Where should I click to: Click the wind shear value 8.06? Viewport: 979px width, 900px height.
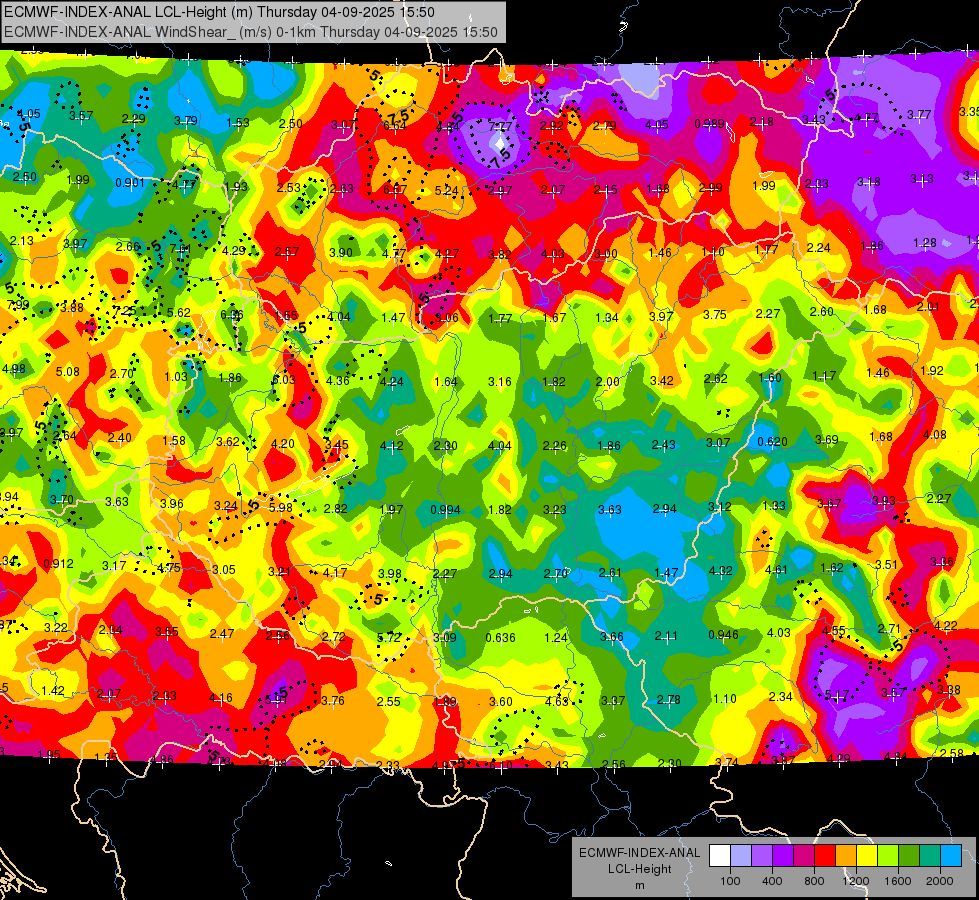(x=446, y=318)
